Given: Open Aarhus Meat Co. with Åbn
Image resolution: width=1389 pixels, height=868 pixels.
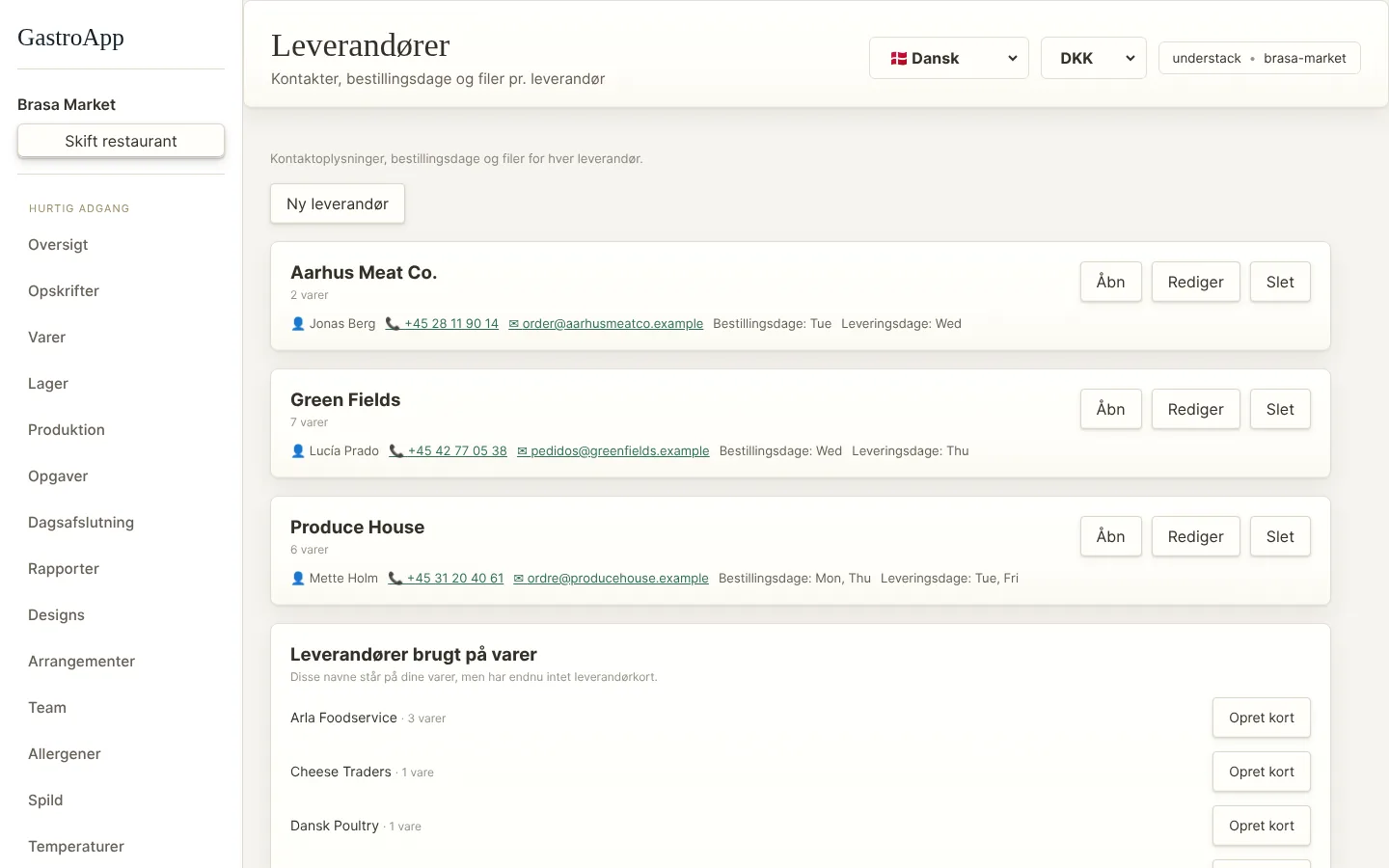Looking at the screenshot, I should [x=1111, y=282].
